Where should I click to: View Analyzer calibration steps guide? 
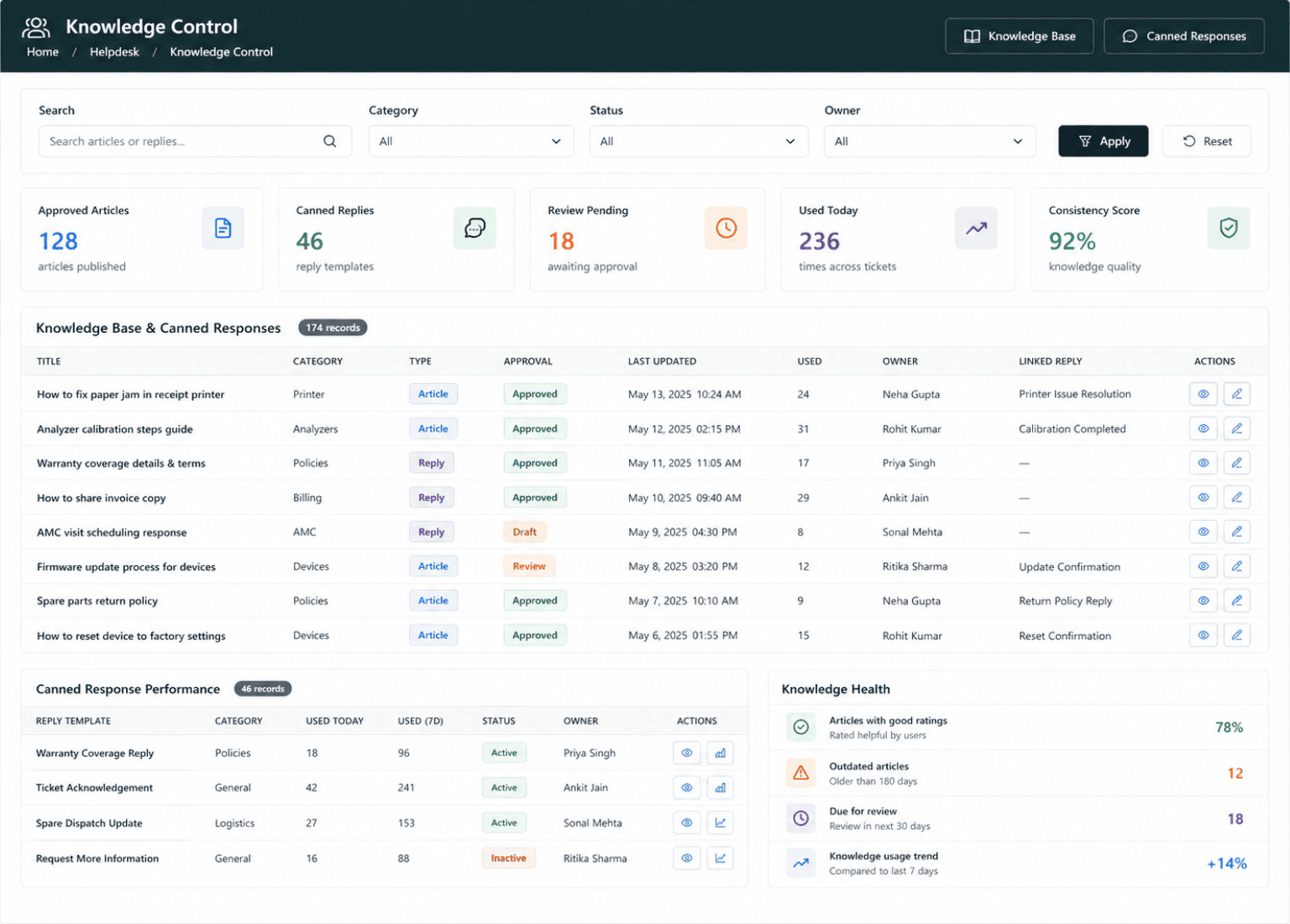(1203, 428)
